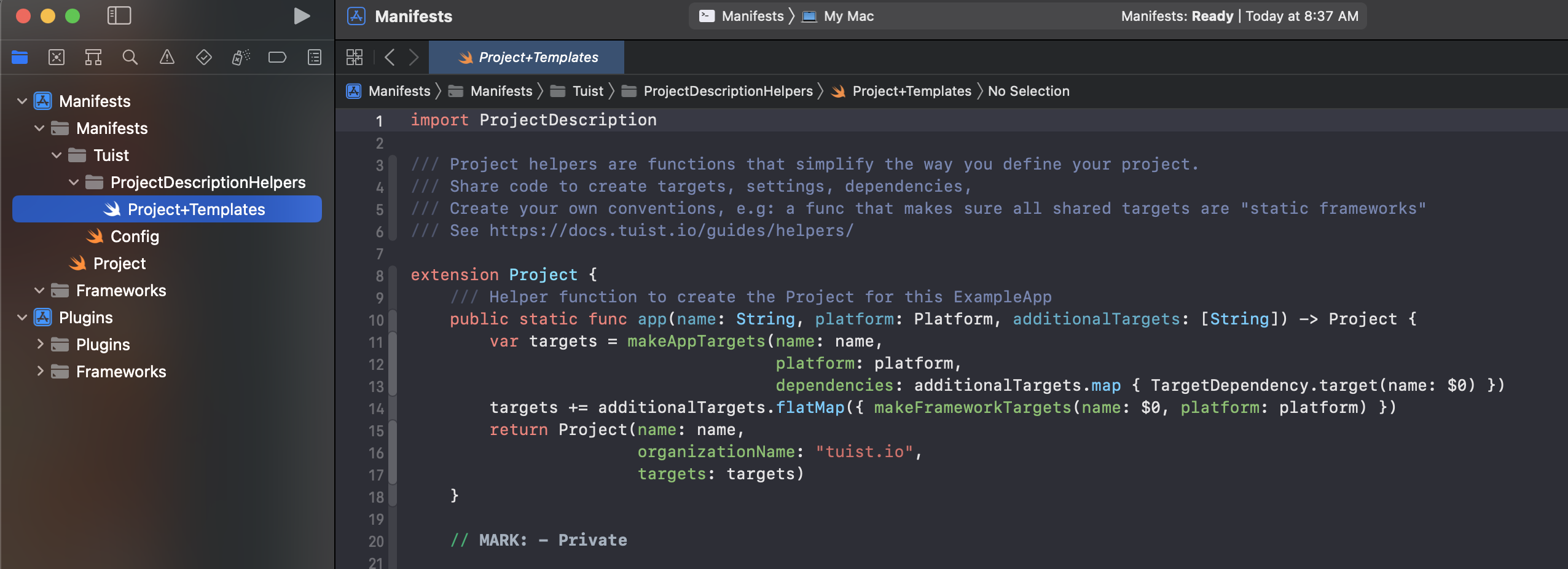Click the docs.tuist.io helpers URL comment
The image size is (1568, 569).
pyautogui.click(x=671, y=230)
